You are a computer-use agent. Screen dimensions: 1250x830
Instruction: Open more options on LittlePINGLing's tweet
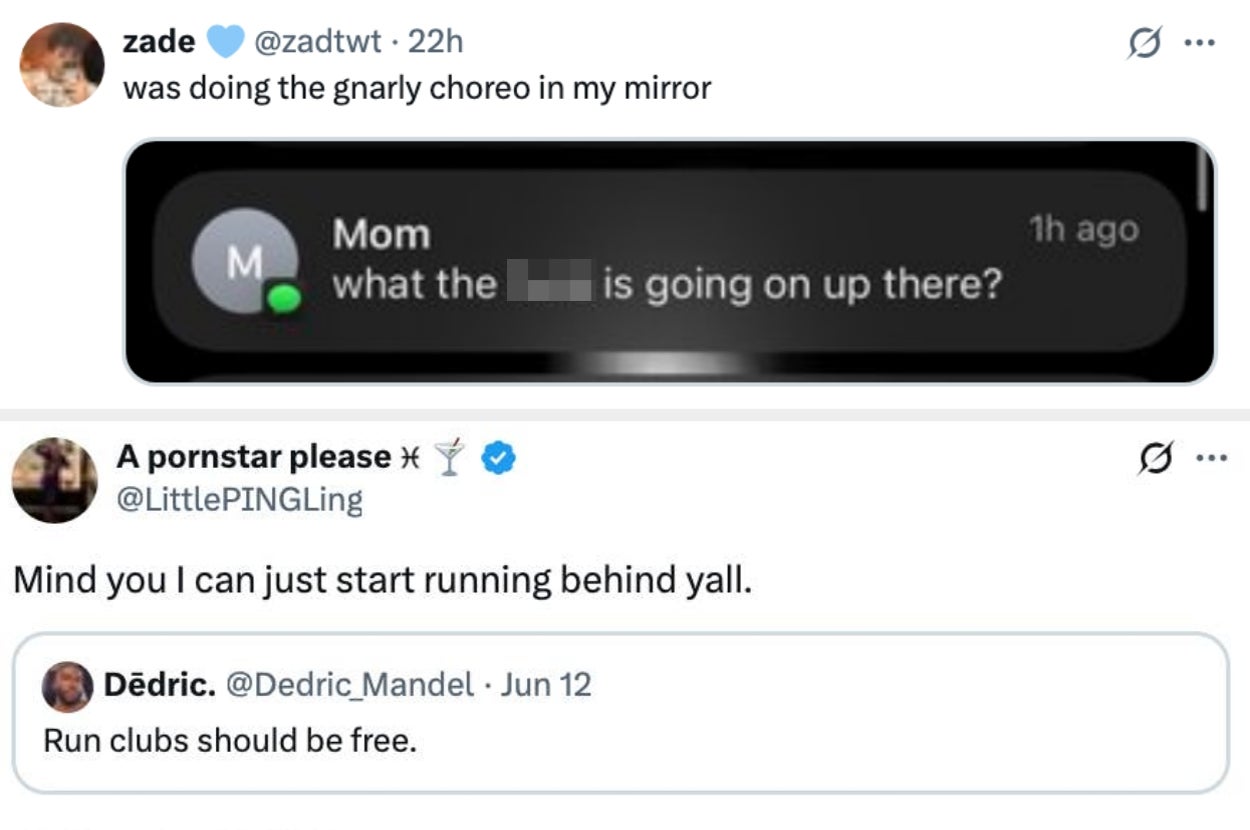point(1210,460)
